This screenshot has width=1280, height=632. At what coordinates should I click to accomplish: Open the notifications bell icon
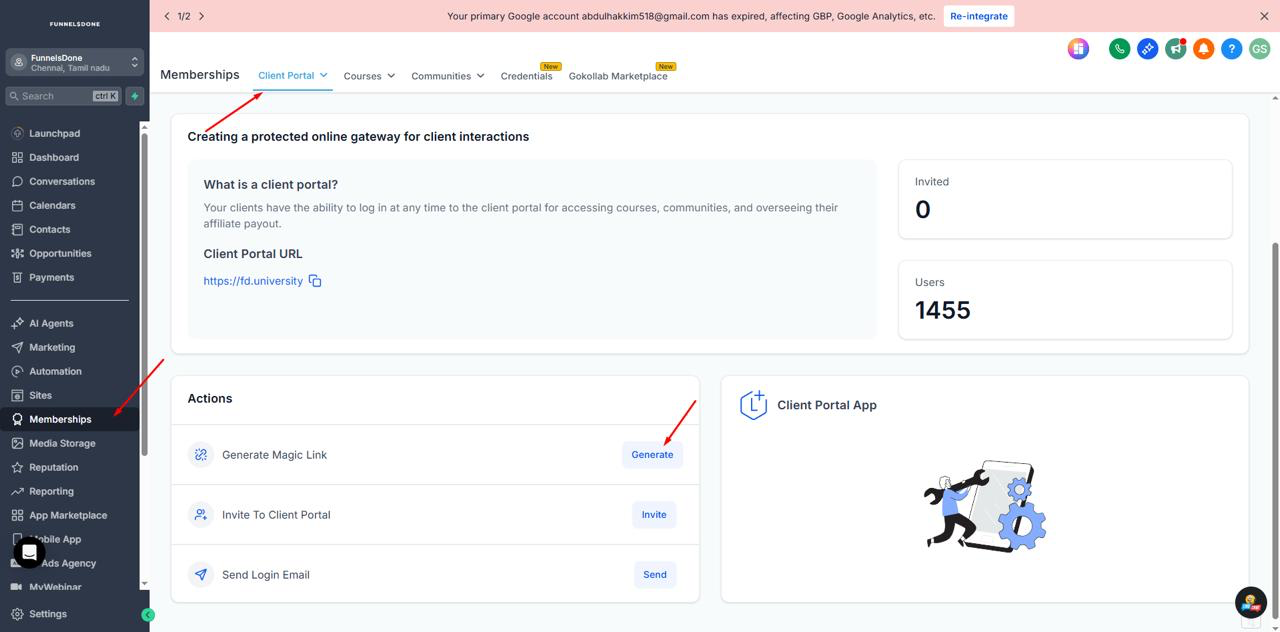coord(1203,48)
